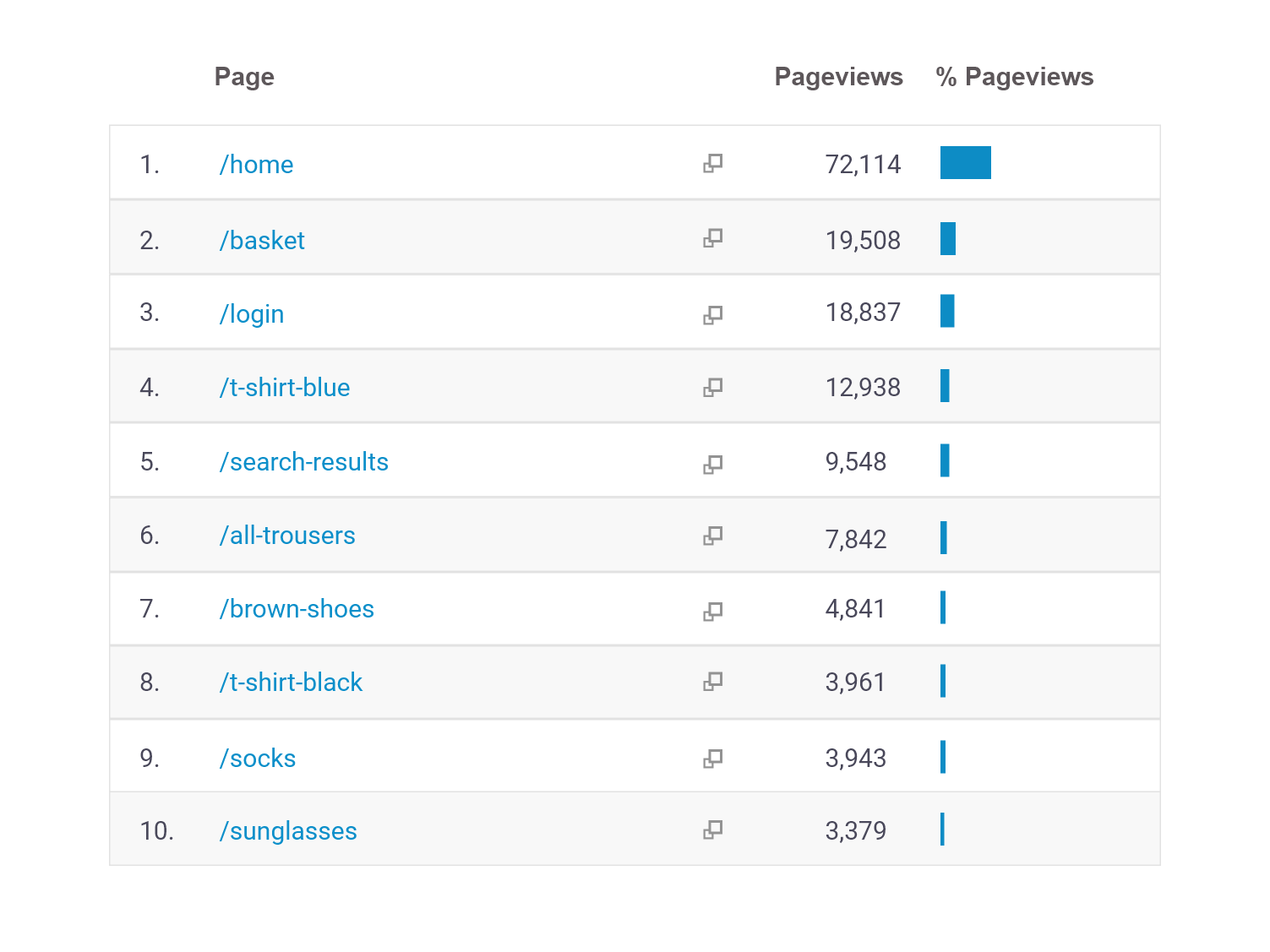This screenshot has width=1270, height=952.
Task: Click row number 10. in the table
Action: tap(157, 831)
